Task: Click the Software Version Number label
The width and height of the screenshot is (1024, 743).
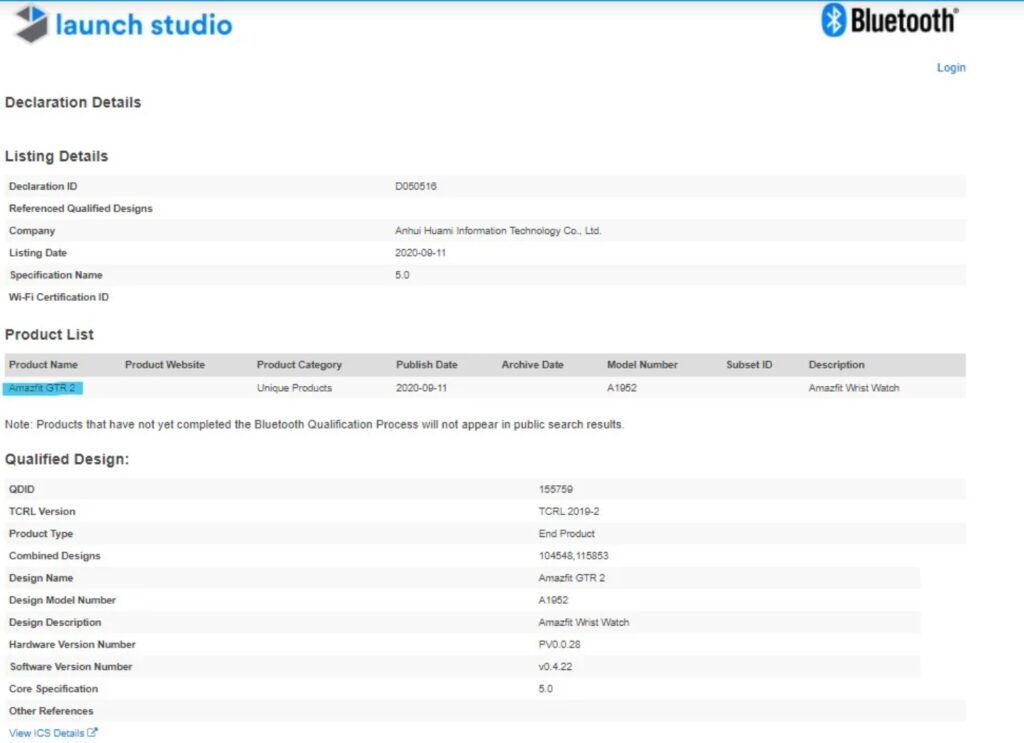Action: point(71,667)
